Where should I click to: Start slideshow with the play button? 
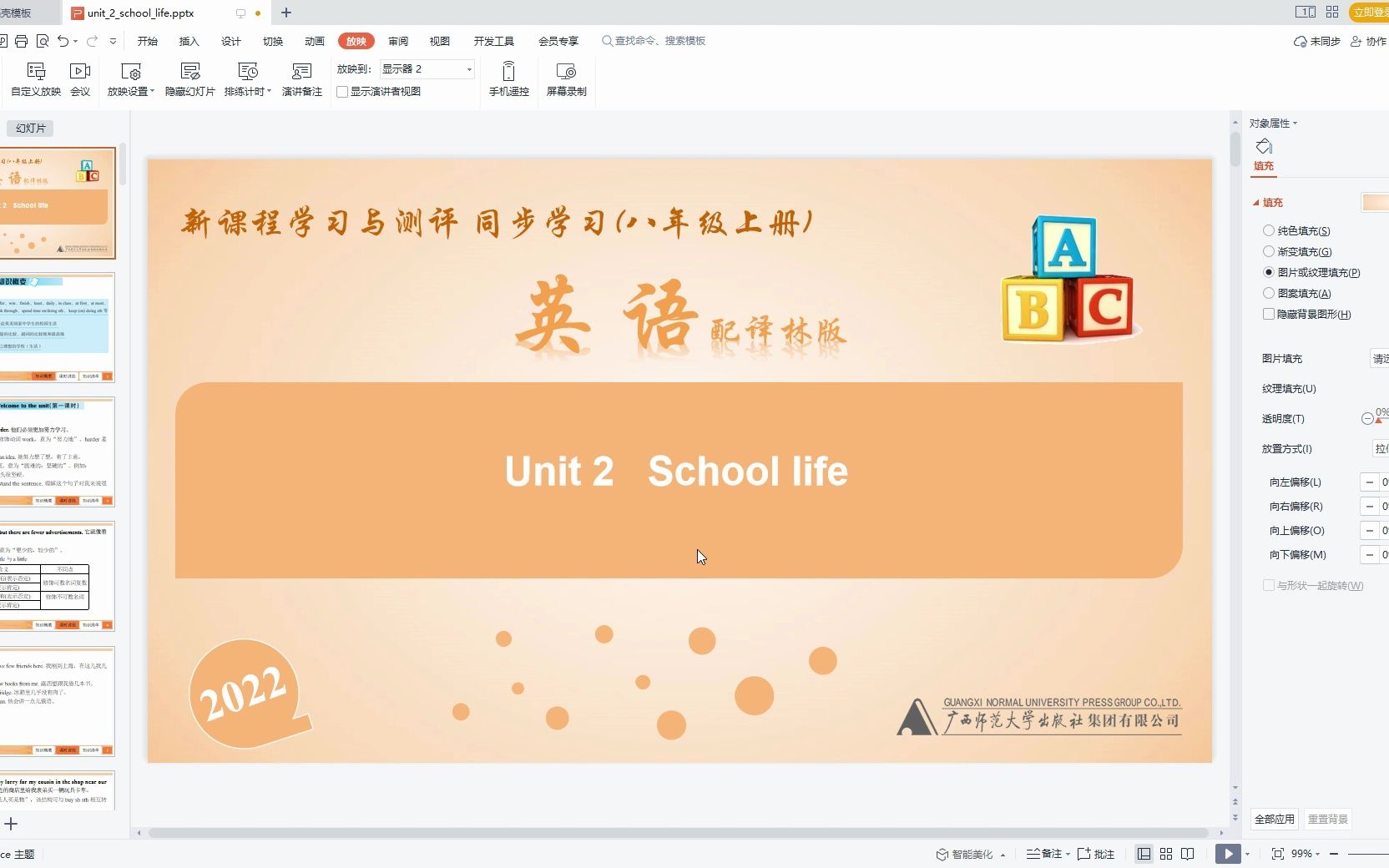click(x=1228, y=854)
